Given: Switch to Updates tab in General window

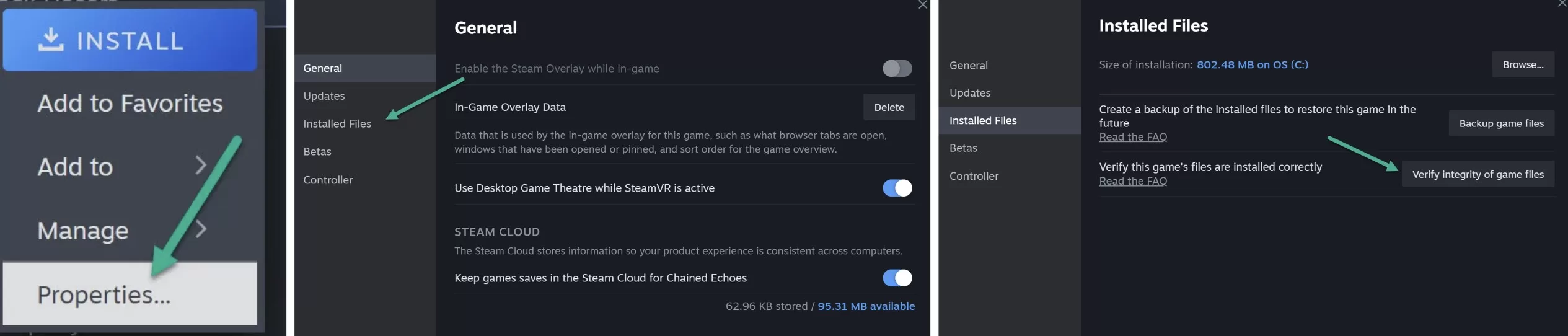Looking at the screenshot, I should point(324,96).
